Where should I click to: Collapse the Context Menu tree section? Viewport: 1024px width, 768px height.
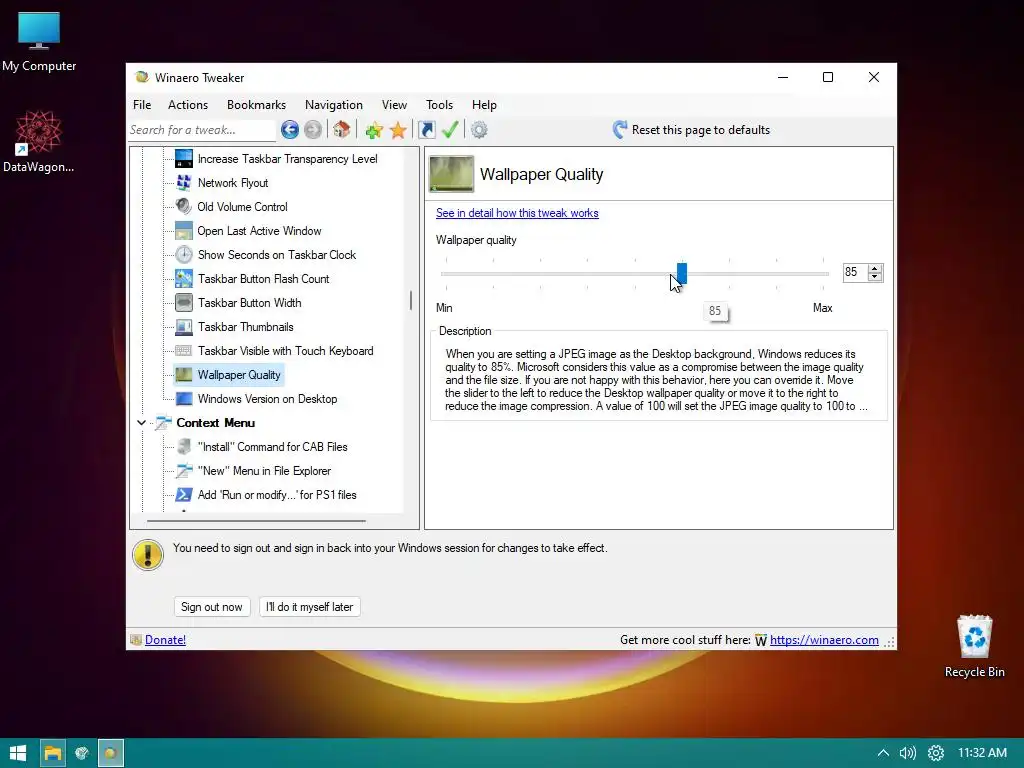[141, 423]
